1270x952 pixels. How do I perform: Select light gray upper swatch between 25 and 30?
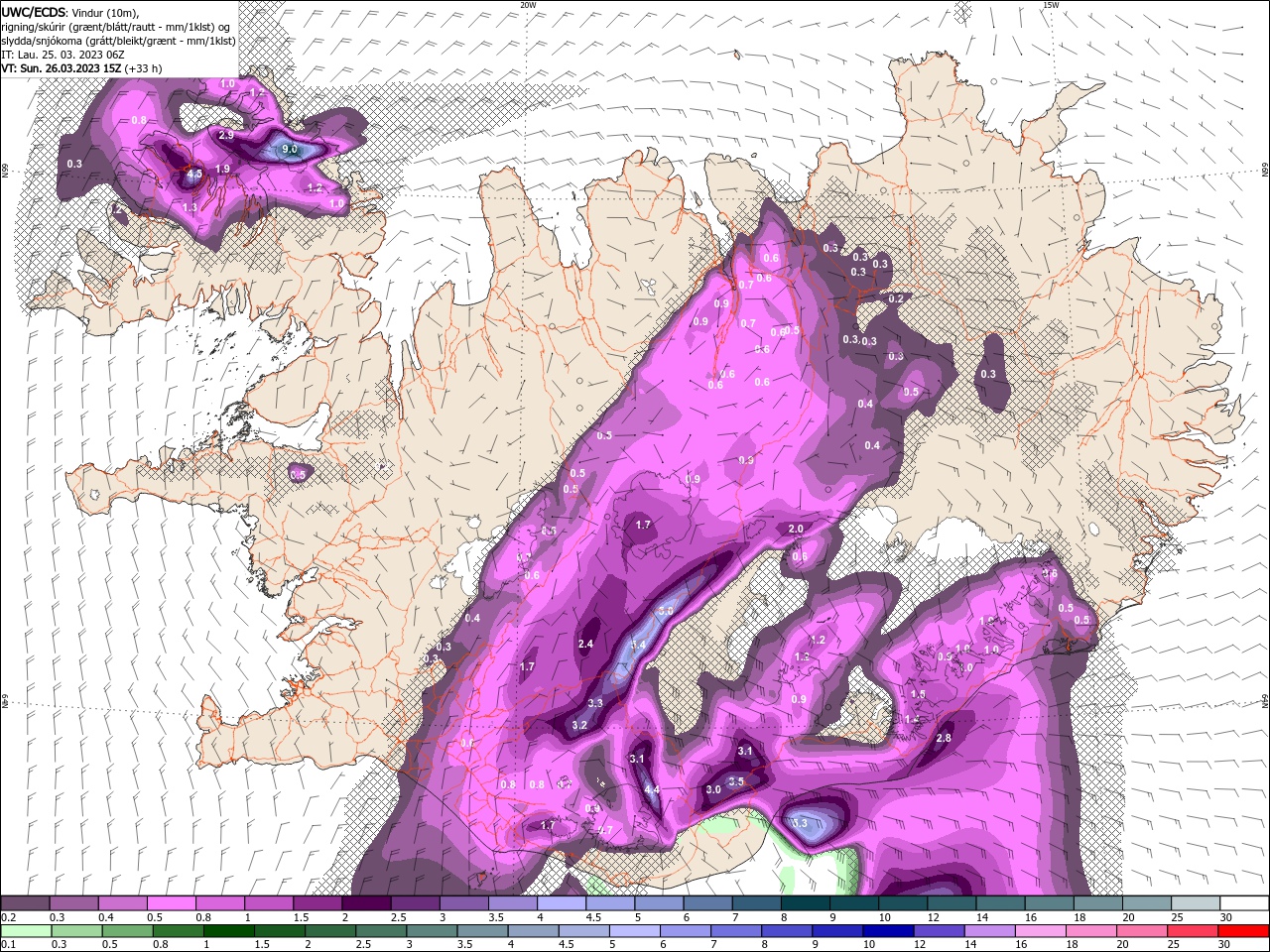click(1196, 903)
